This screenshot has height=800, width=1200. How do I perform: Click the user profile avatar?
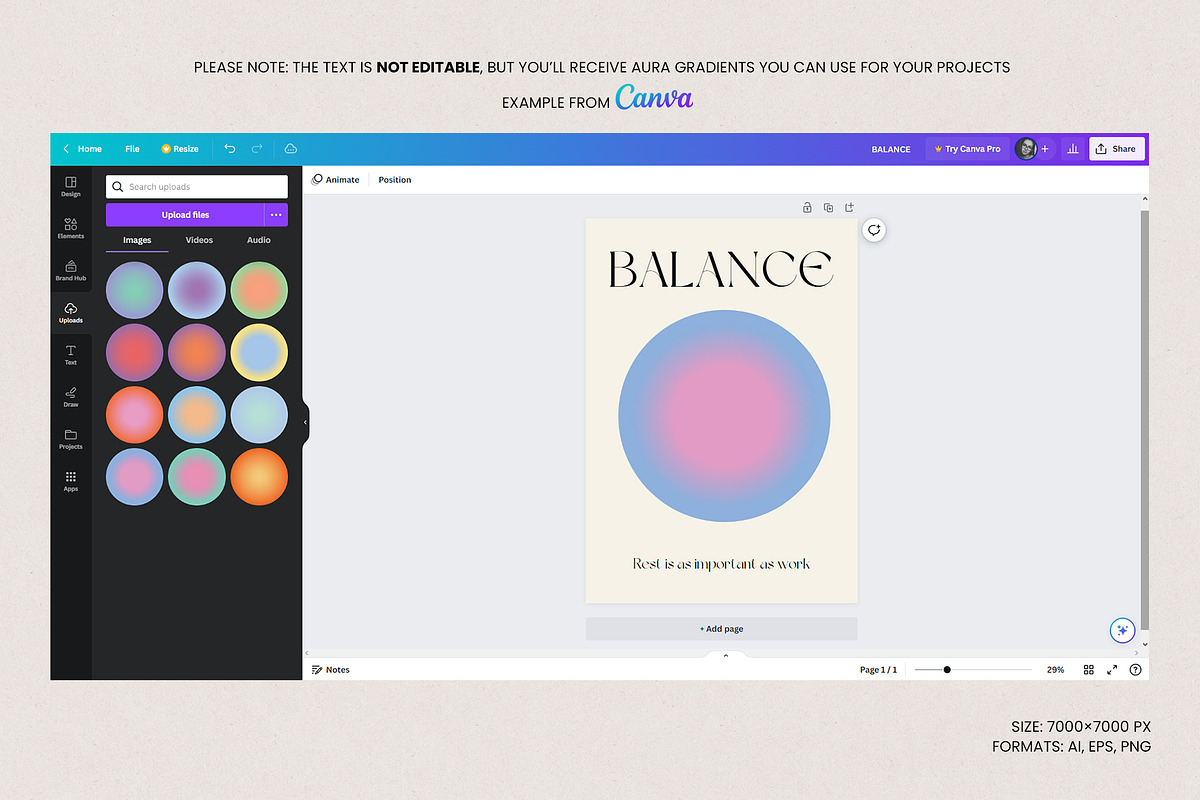point(1025,148)
